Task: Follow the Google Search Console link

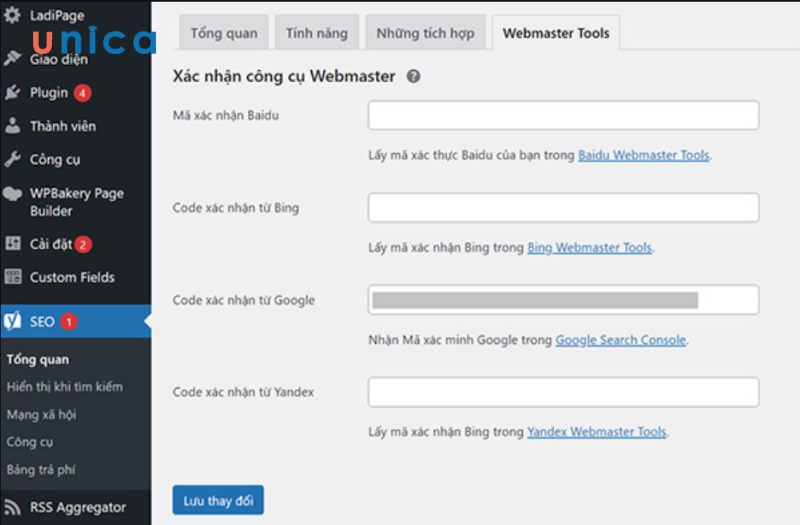Action: (620, 340)
